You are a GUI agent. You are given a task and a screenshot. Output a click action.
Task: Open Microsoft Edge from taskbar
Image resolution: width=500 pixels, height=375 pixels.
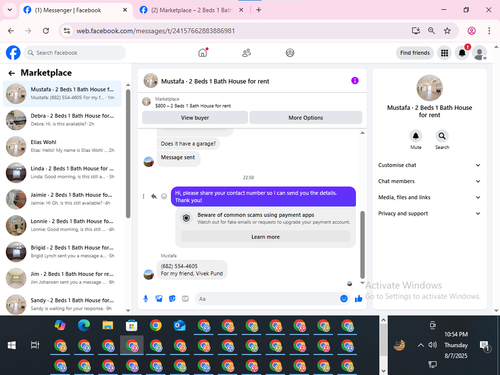[x=84, y=326]
